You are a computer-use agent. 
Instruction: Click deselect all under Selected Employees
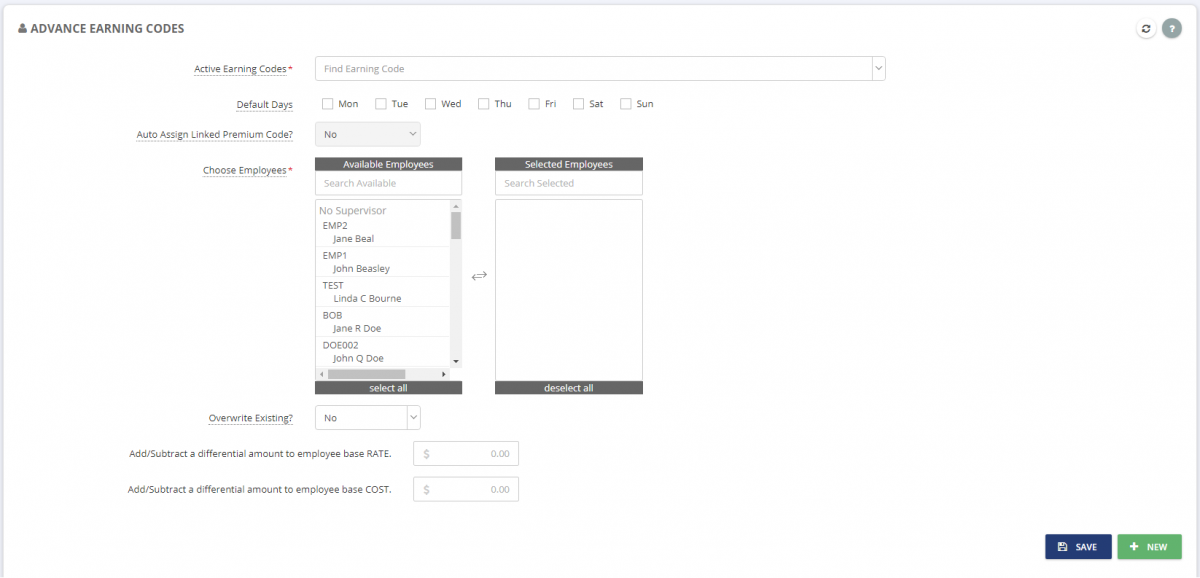(569, 388)
